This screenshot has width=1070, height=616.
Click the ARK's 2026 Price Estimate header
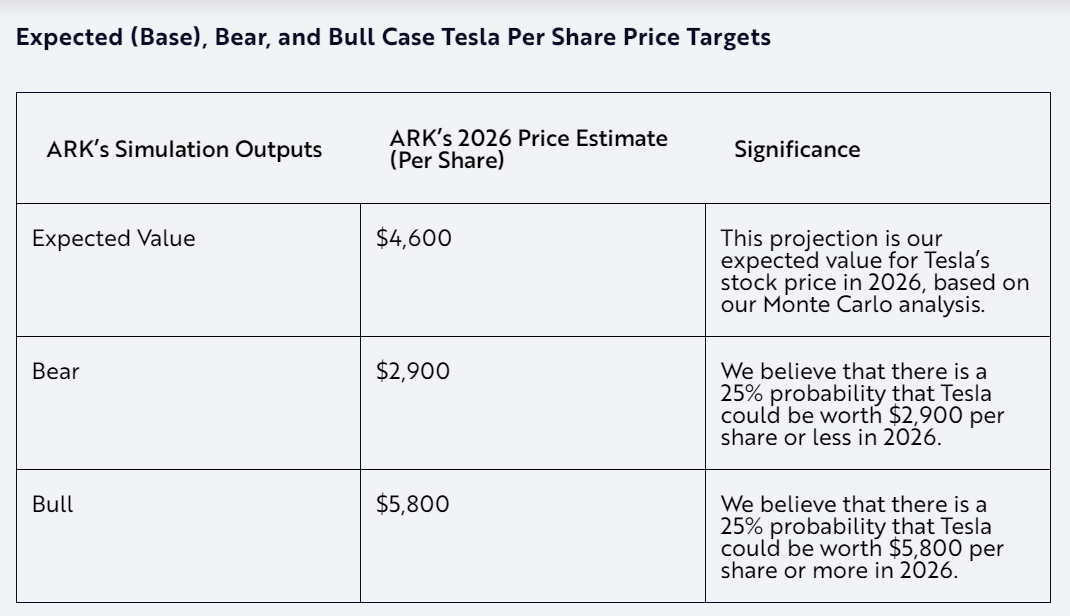click(x=528, y=149)
